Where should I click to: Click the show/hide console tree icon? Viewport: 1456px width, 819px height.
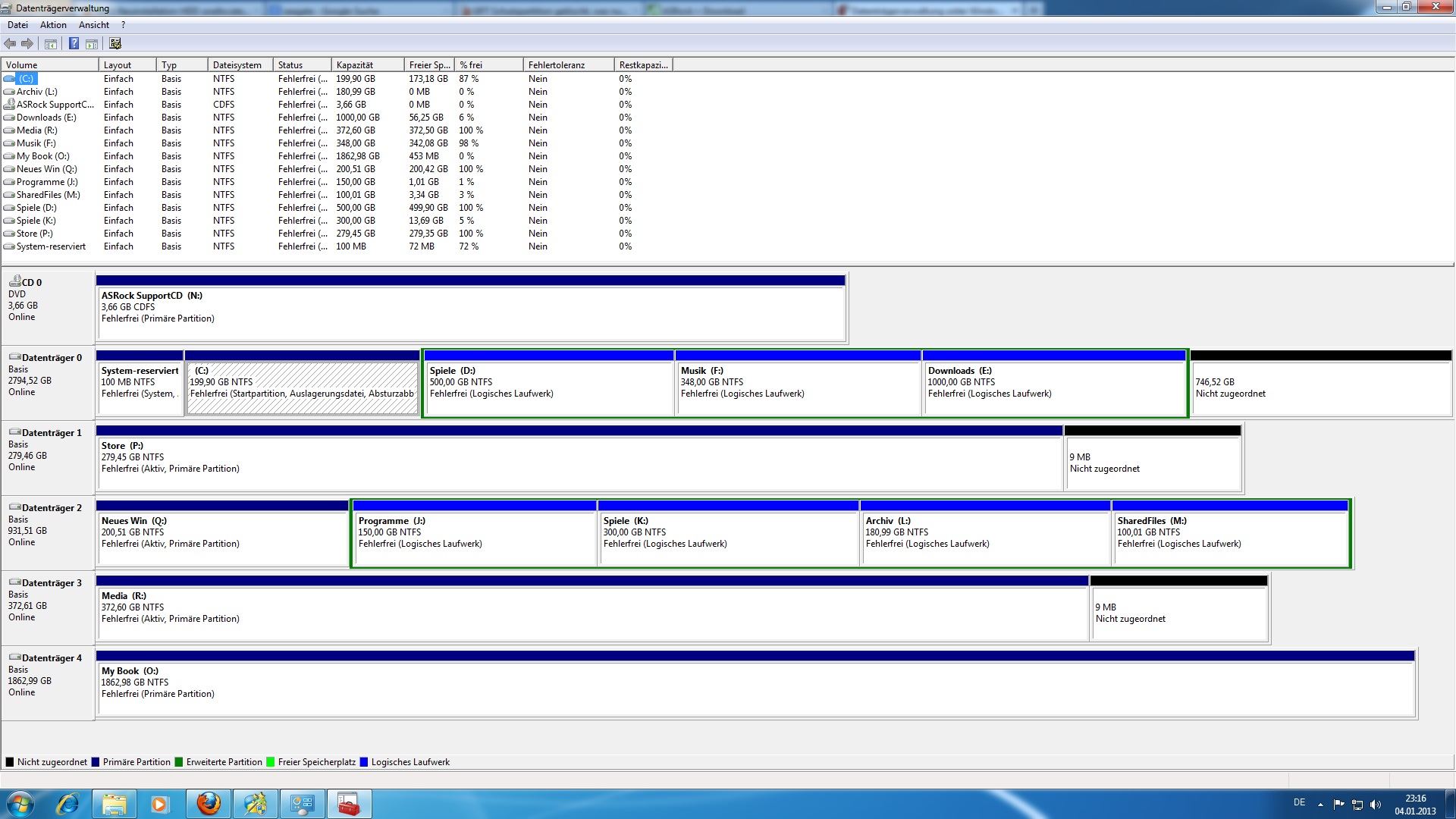[x=51, y=44]
